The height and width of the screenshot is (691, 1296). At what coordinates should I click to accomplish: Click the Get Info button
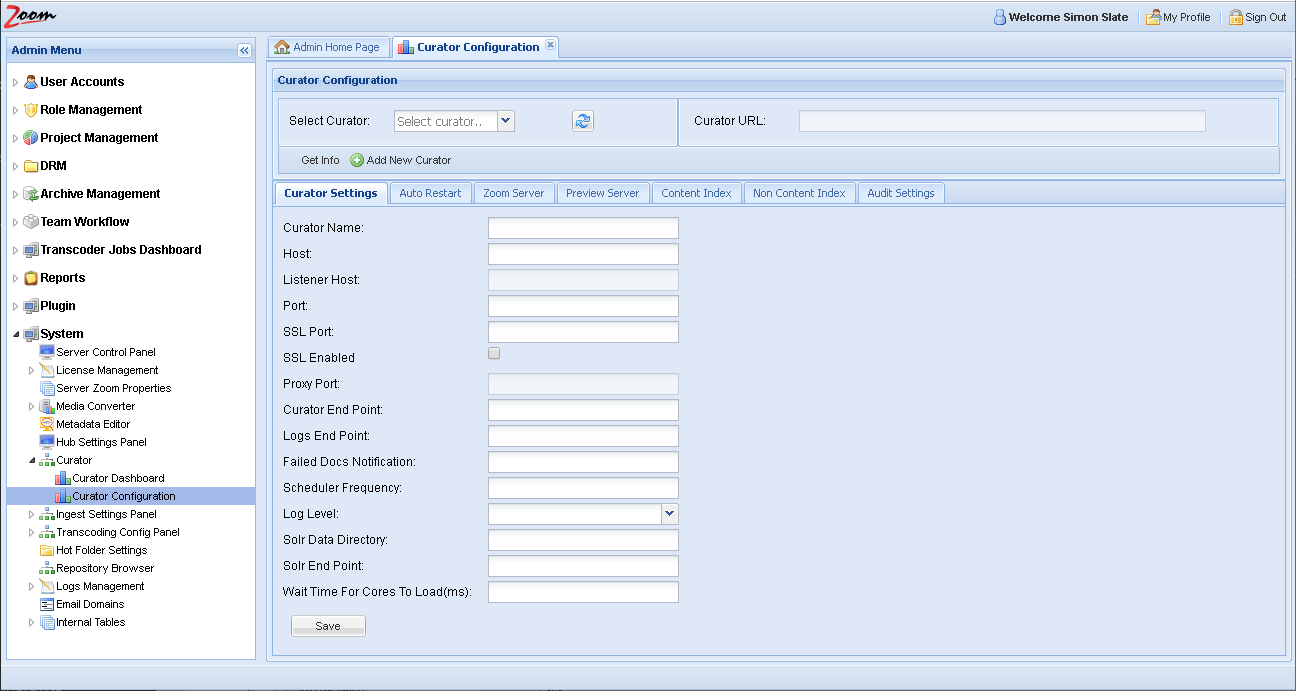[320, 160]
